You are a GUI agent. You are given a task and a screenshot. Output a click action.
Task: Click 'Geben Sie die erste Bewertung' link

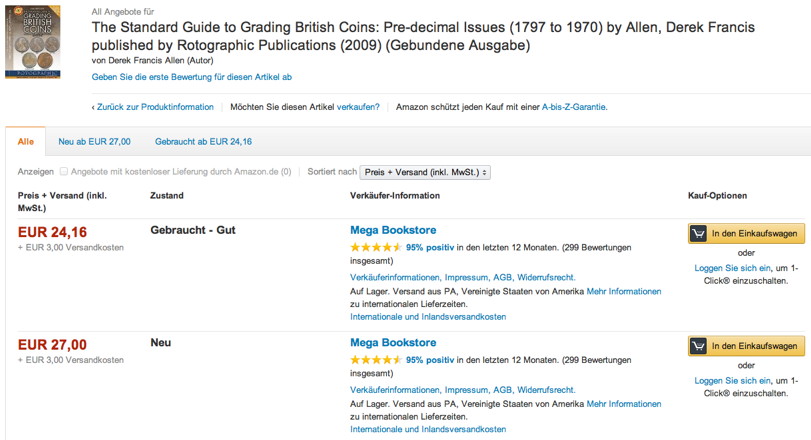coord(191,77)
